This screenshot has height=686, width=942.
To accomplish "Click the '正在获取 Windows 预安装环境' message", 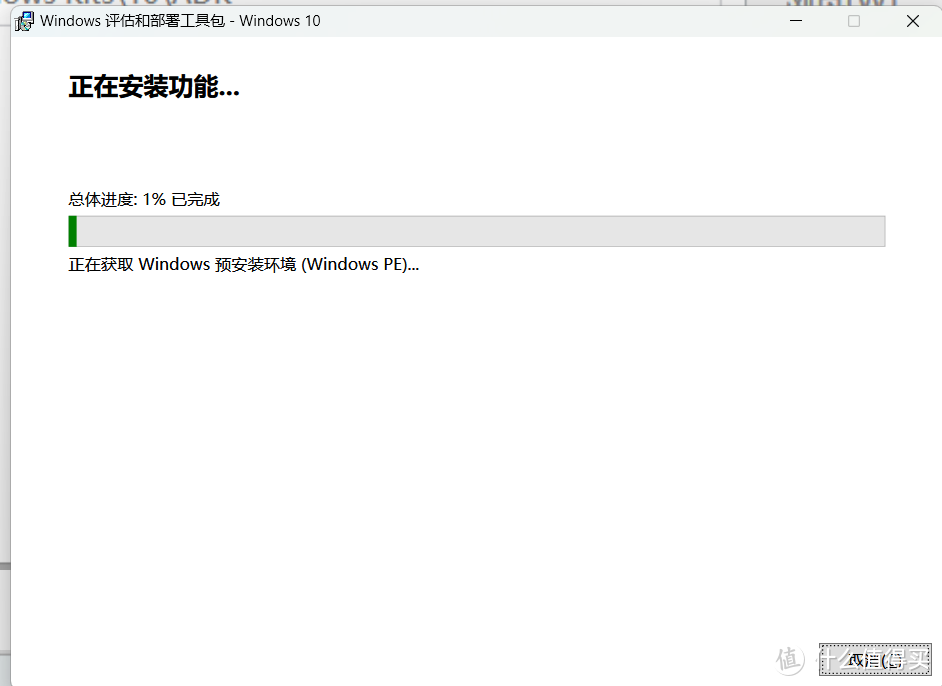I will point(243,264).
